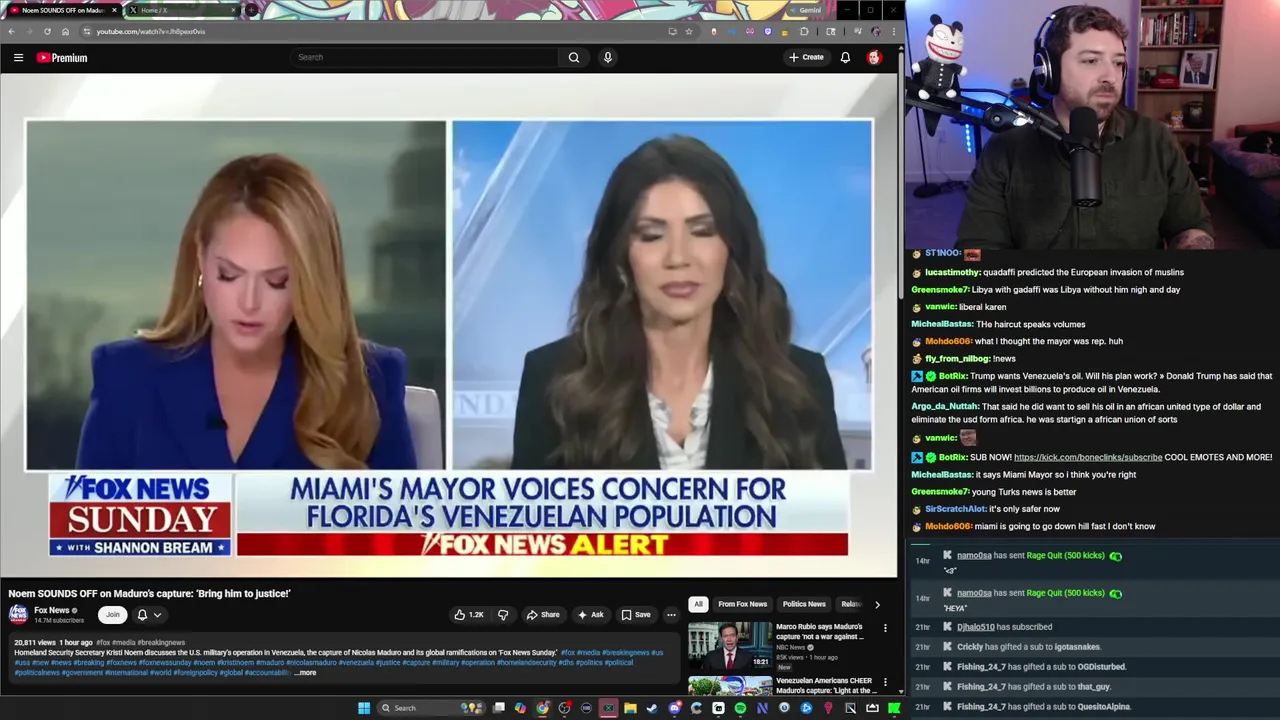Open Venezuelan Americans CHEER video title
The height and width of the screenshot is (720, 1280).
[824, 685]
